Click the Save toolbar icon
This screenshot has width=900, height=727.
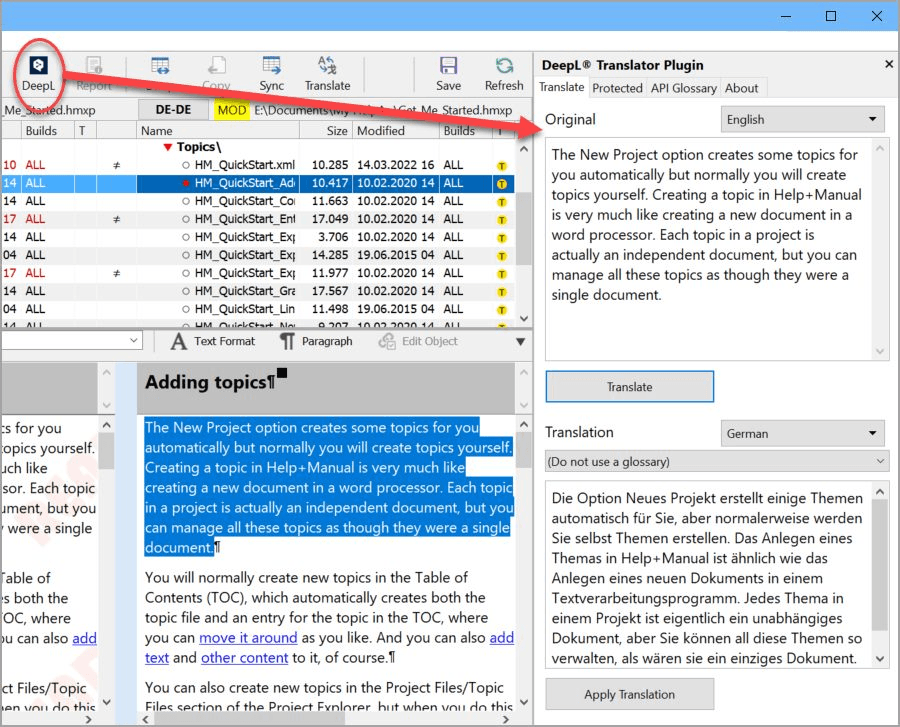pos(448,73)
